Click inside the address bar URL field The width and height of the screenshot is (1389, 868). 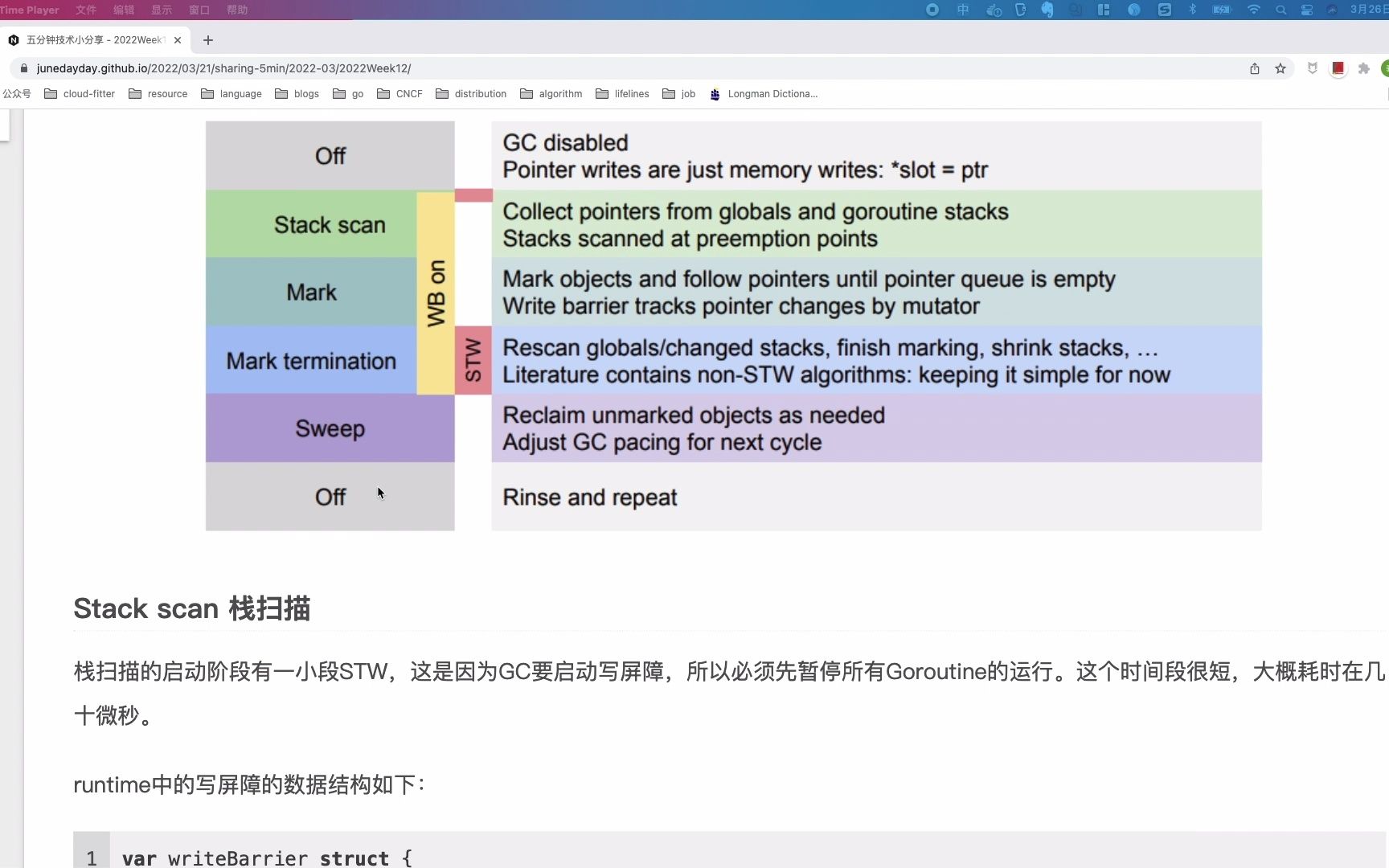322,68
